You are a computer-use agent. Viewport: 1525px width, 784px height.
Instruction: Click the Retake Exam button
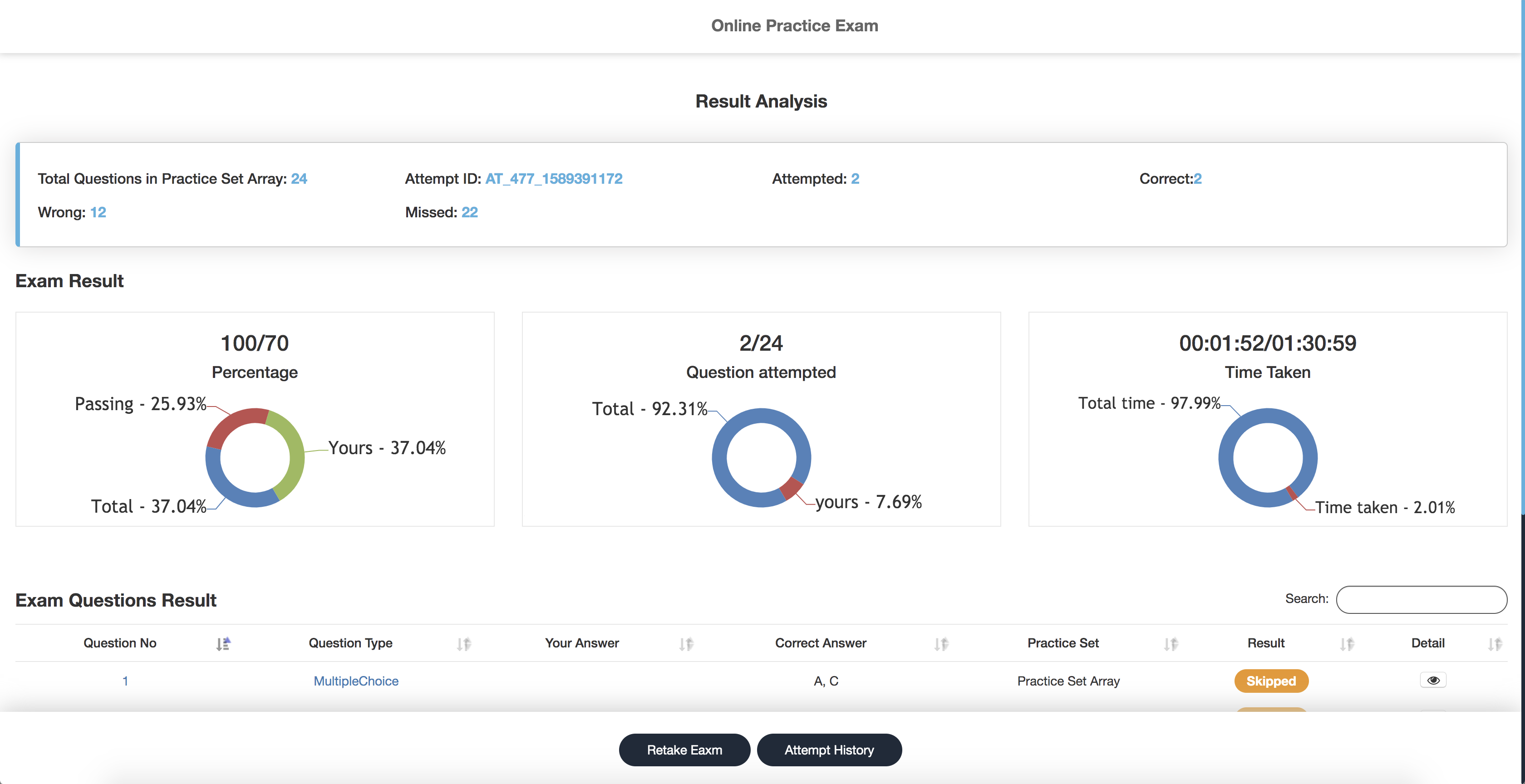pos(684,750)
